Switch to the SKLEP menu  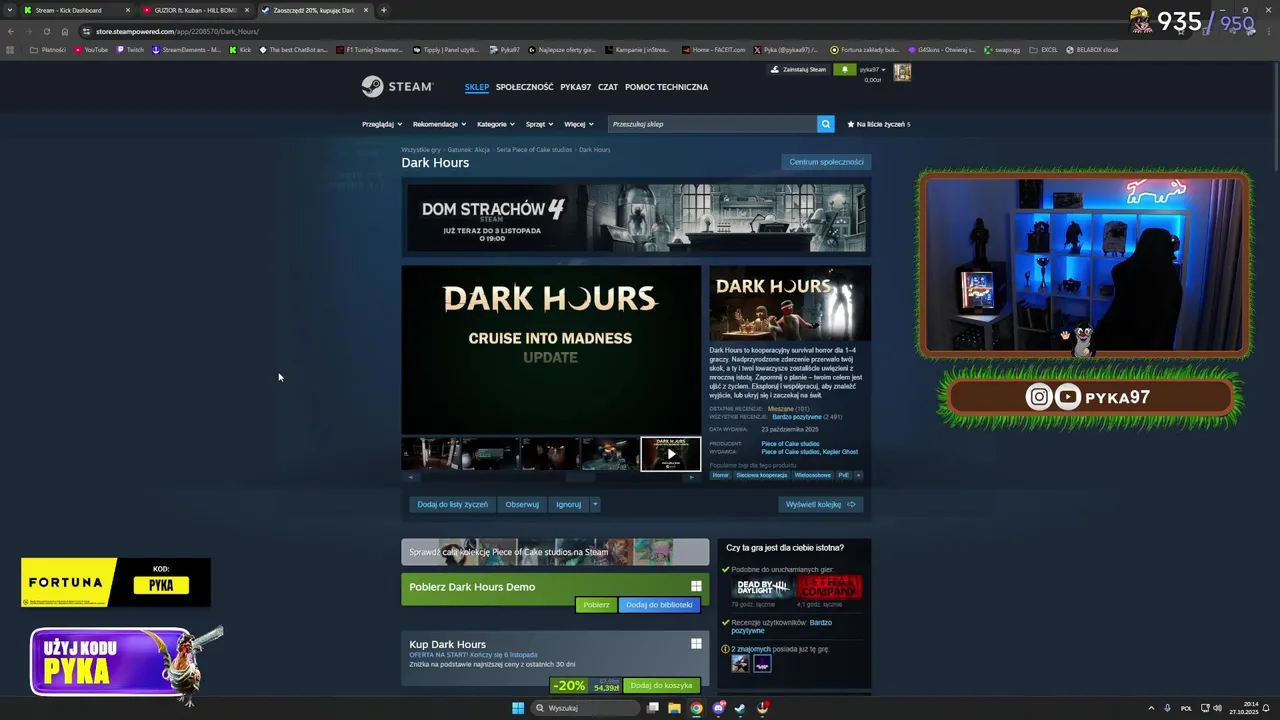[477, 87]
